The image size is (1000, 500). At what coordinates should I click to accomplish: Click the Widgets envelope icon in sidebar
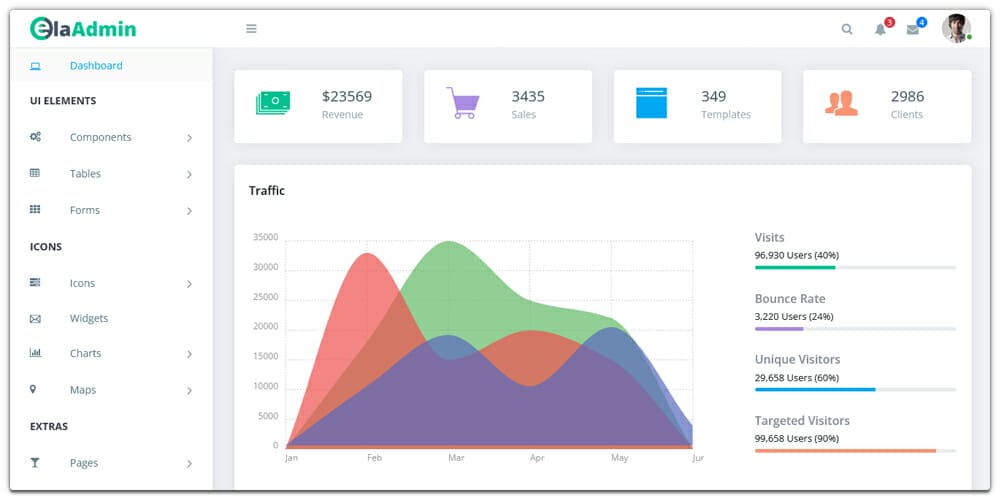pyautogui.click(x=35, y=319)
